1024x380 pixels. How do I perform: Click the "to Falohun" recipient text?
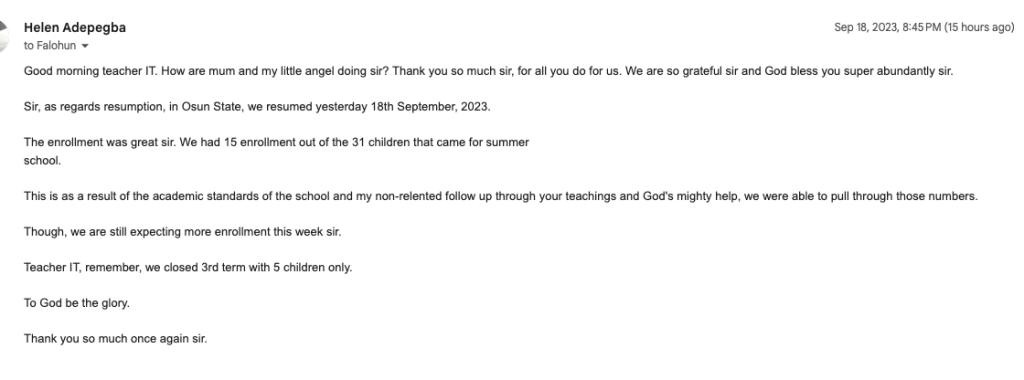tap(50, 46)
